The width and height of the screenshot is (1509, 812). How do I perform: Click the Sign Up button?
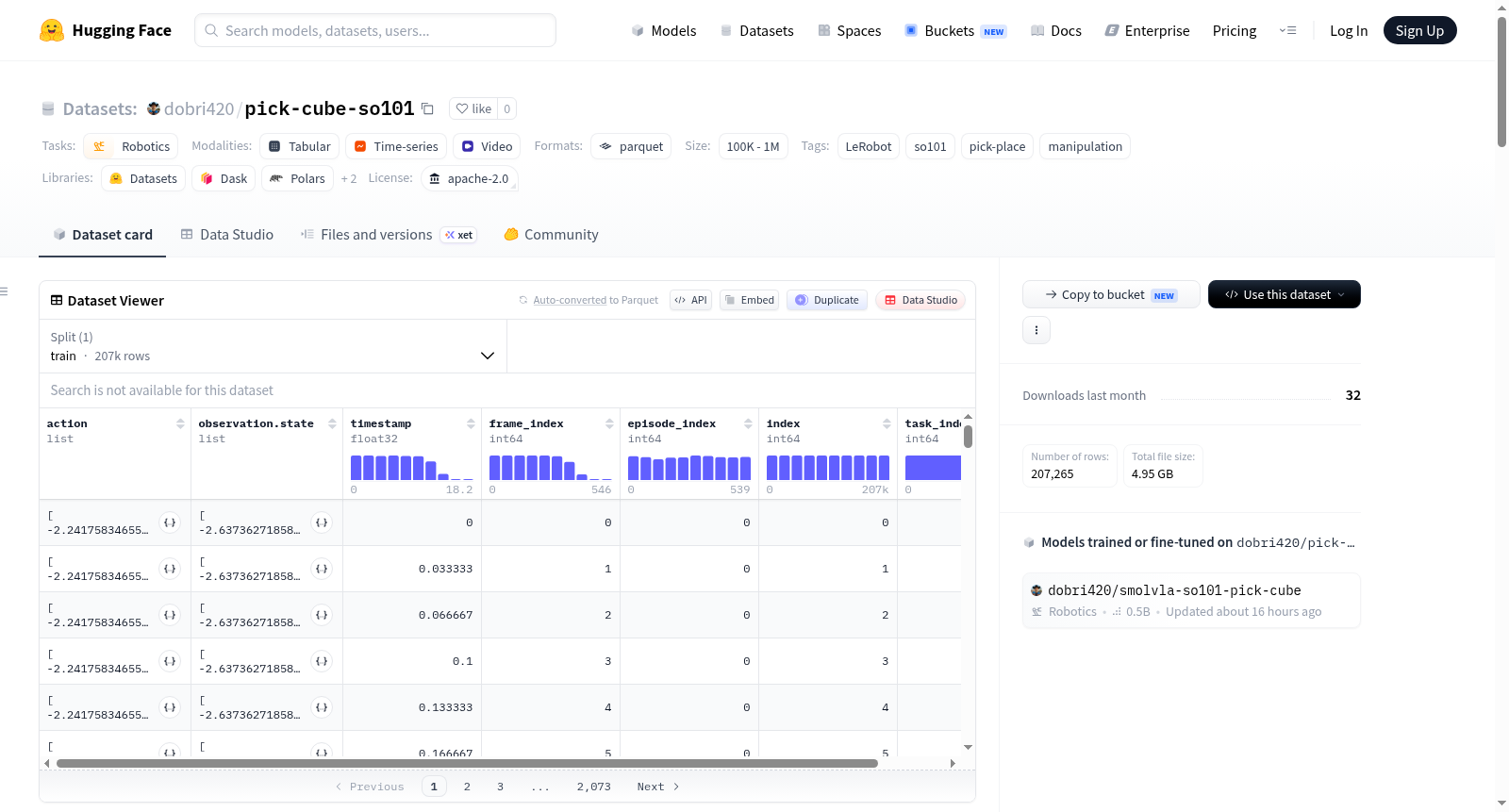tap(1419, 30)
